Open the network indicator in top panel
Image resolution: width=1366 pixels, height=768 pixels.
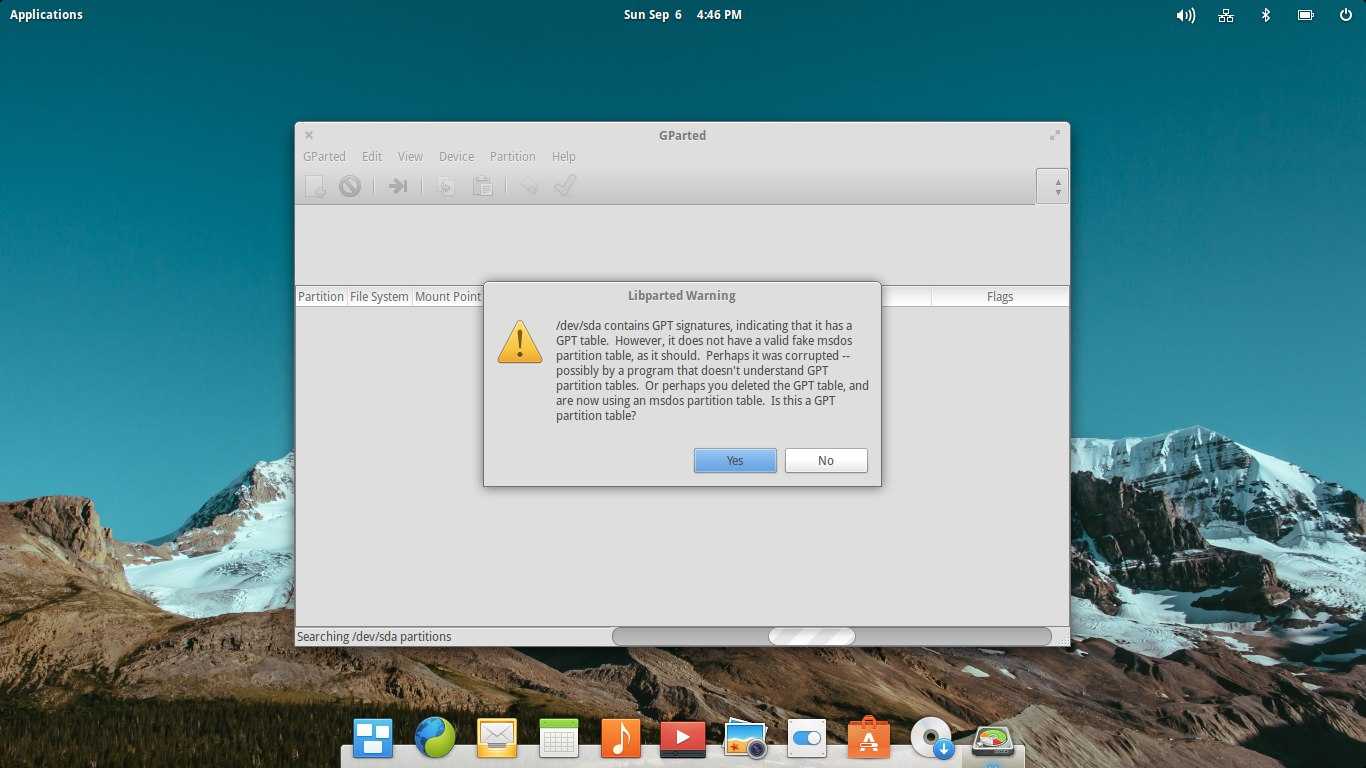point(1226,15)
